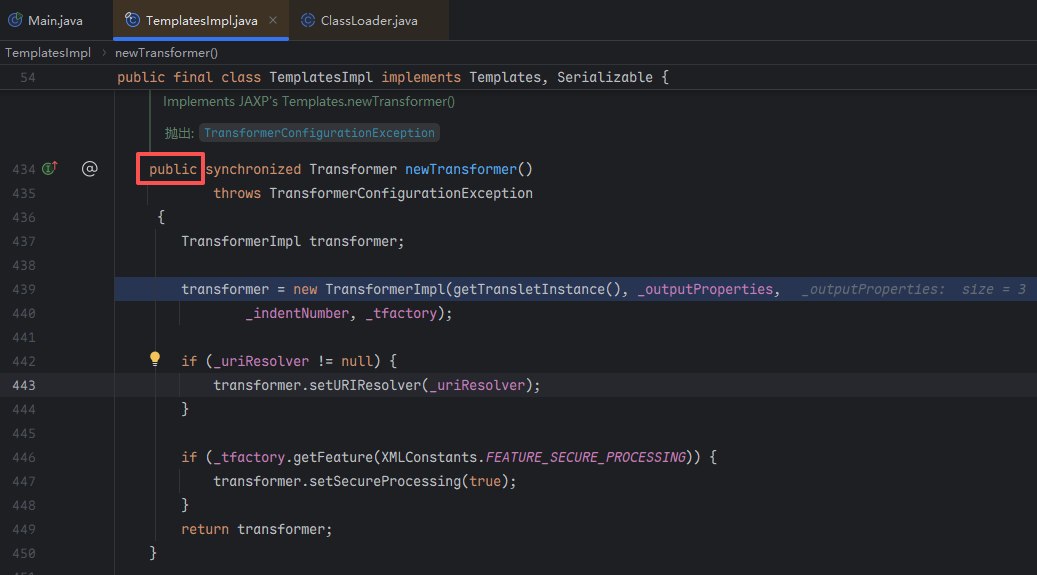Open TransformerConfigurationException link in the doc comment
The width and height of the screenshot is (1037, 575).
320,132
